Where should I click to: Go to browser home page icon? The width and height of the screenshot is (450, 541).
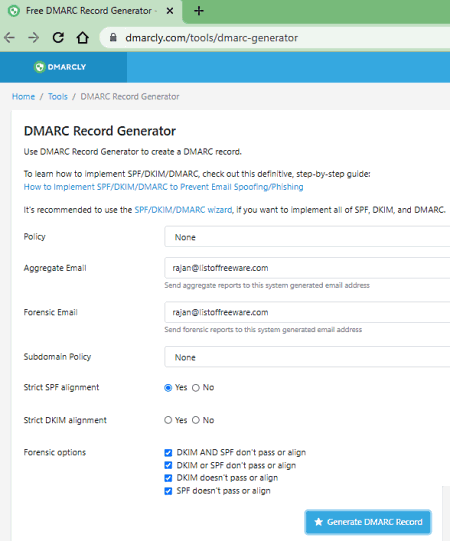point(82,38)
